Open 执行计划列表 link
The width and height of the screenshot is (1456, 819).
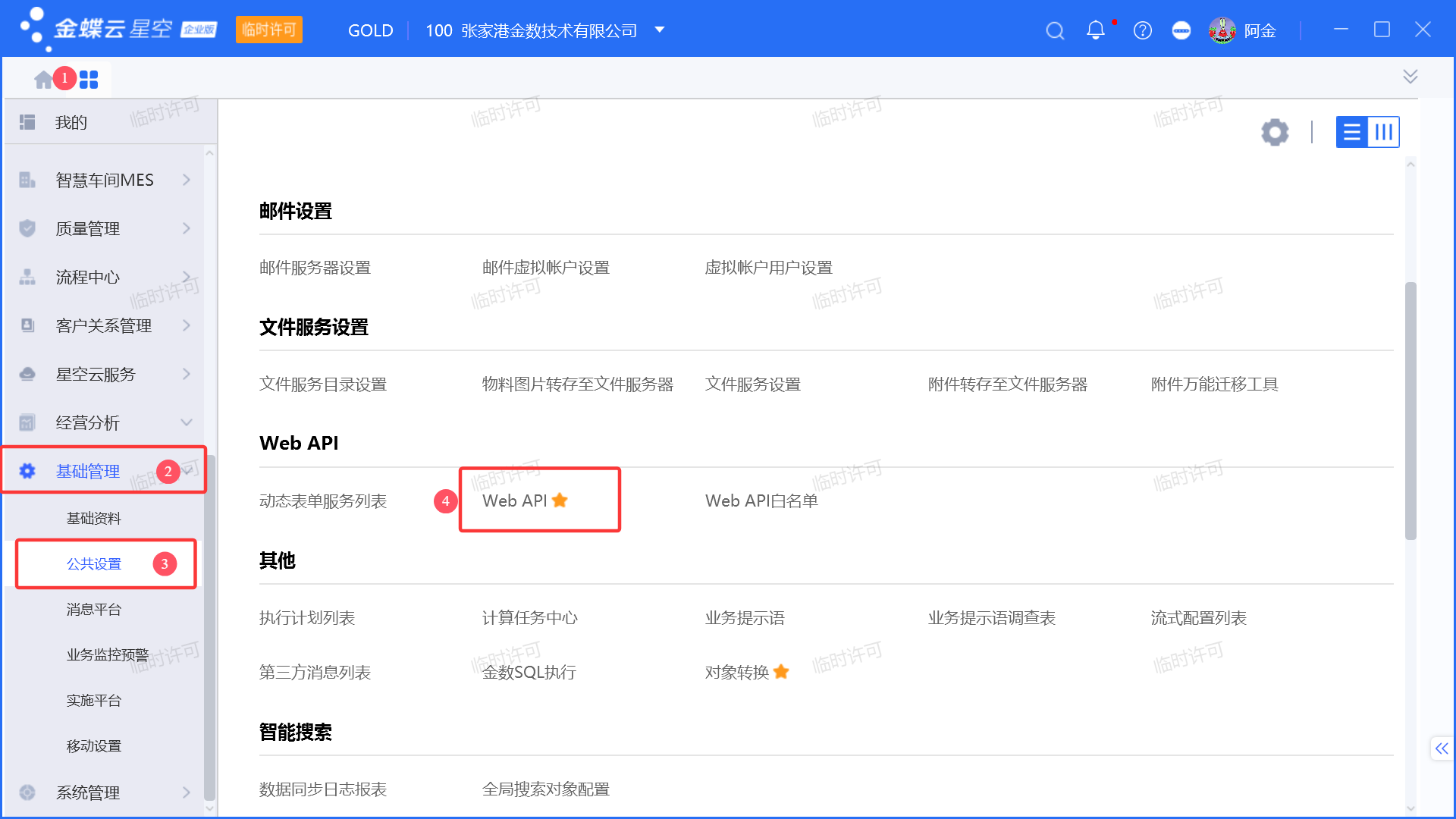[307, 618]
